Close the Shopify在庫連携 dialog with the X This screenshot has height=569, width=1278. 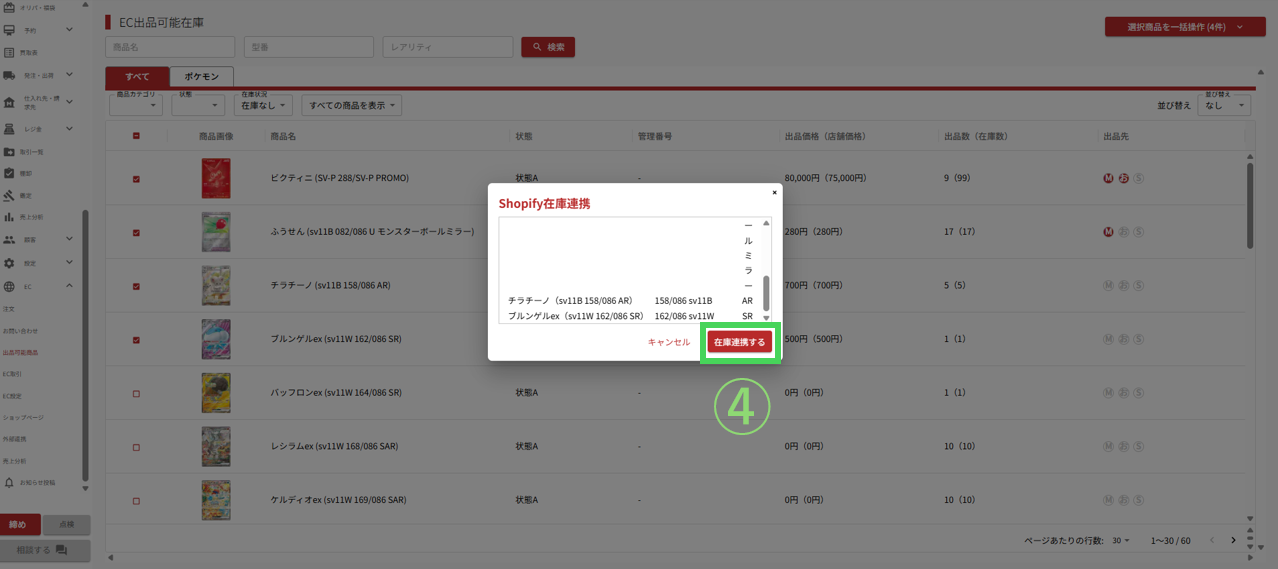[774, 192]
